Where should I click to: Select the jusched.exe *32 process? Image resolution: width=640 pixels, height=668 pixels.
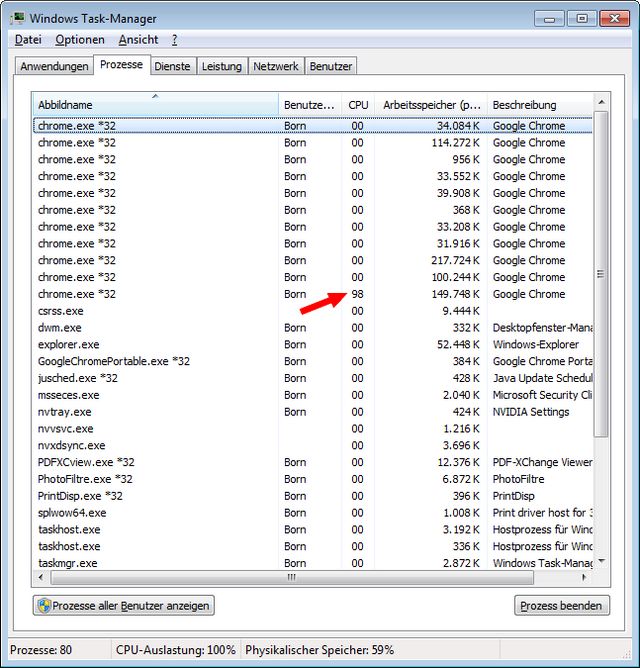pos(312,378)
